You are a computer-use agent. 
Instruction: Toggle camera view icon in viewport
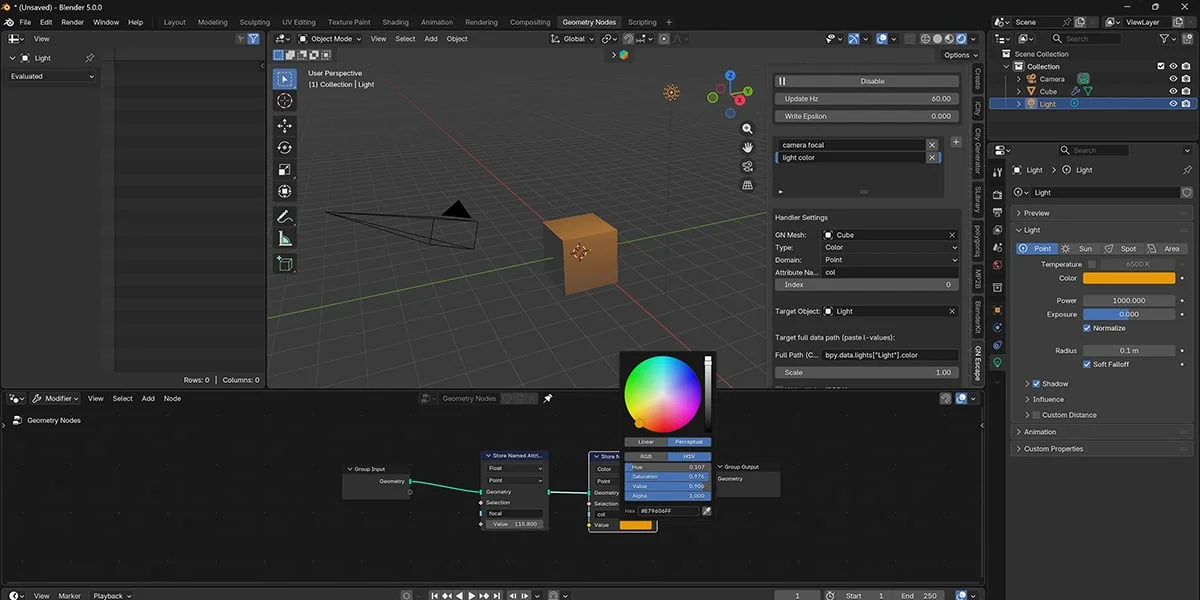(x=747, y=166)
